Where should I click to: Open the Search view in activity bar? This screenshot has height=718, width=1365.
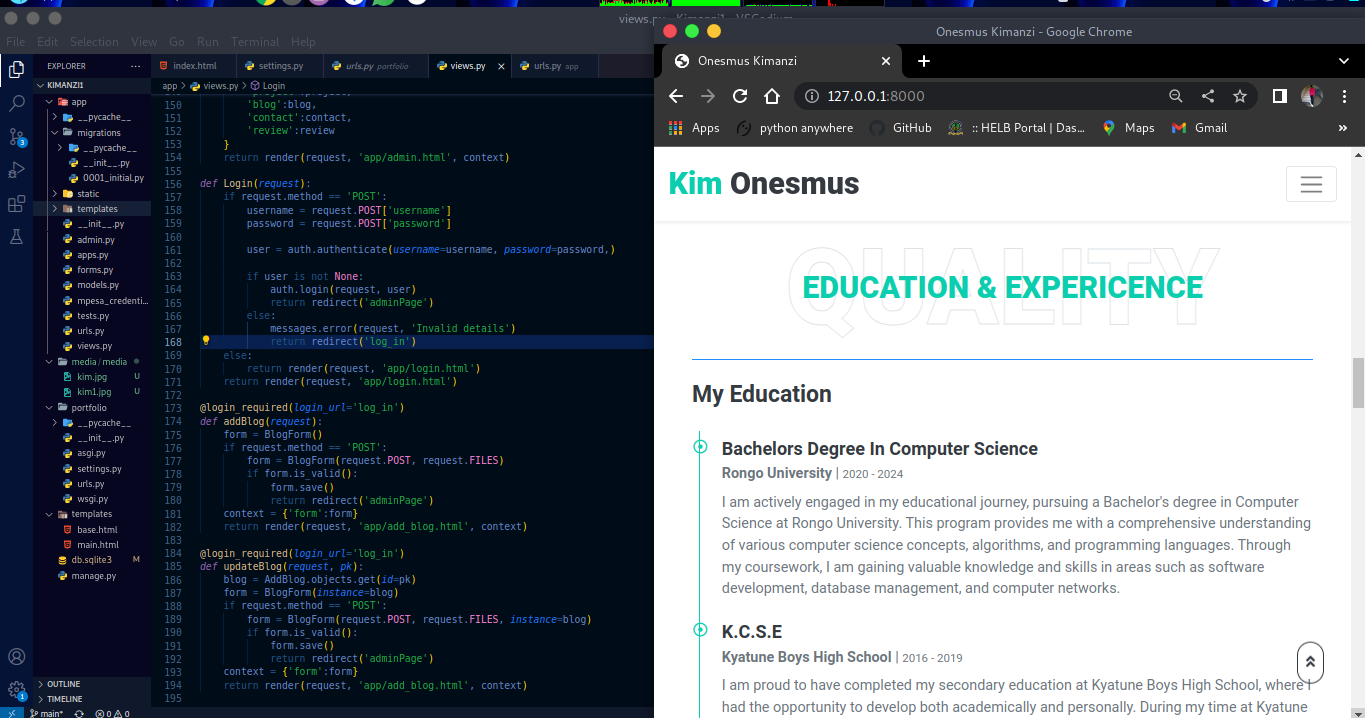(16, 103)
